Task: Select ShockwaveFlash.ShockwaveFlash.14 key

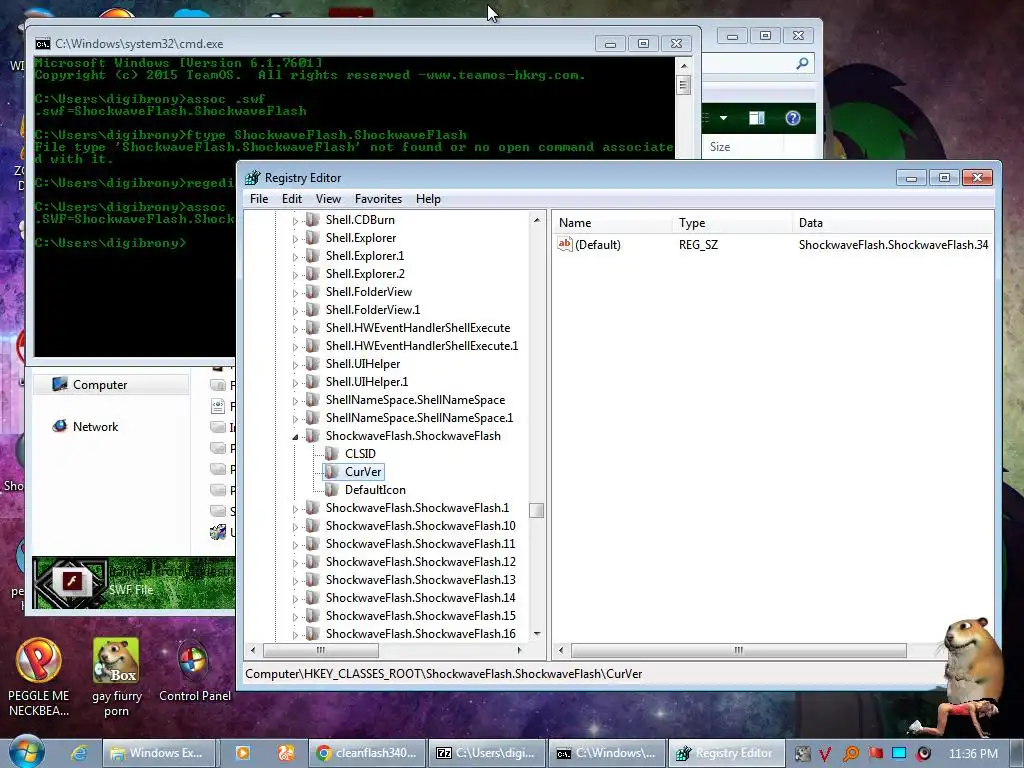Action: click(421, 598)
